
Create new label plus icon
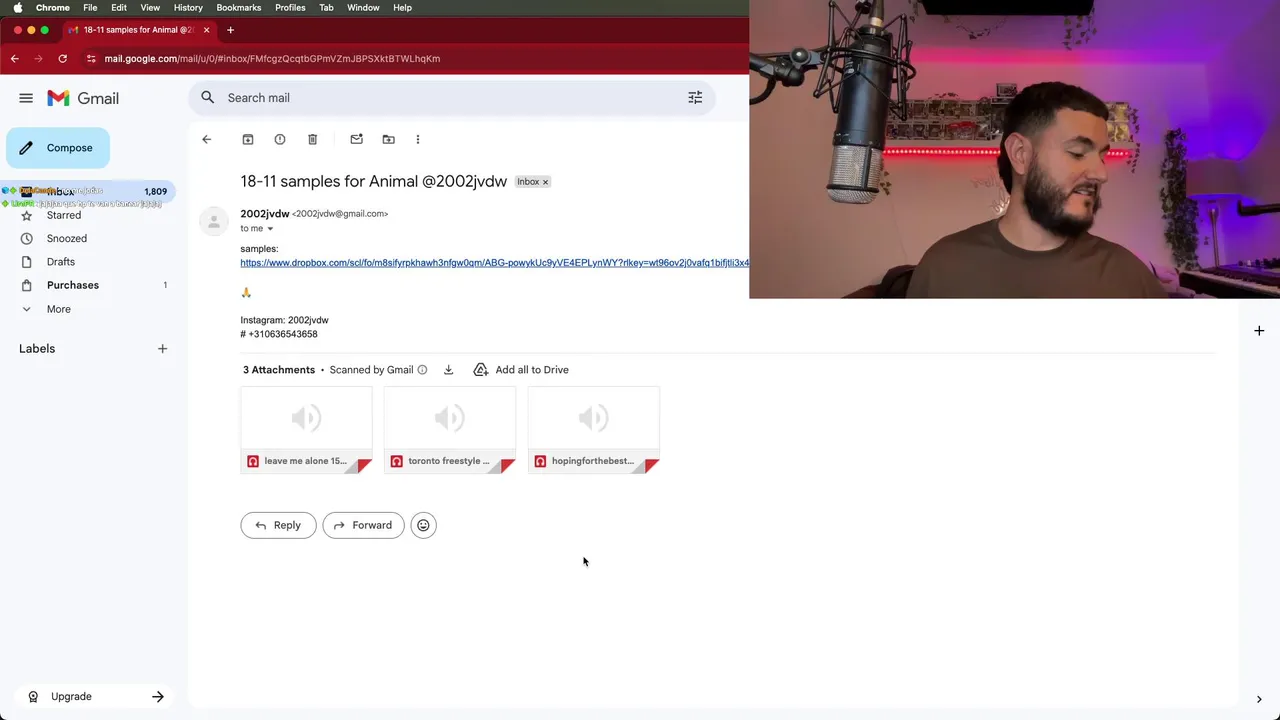(162, 348)
